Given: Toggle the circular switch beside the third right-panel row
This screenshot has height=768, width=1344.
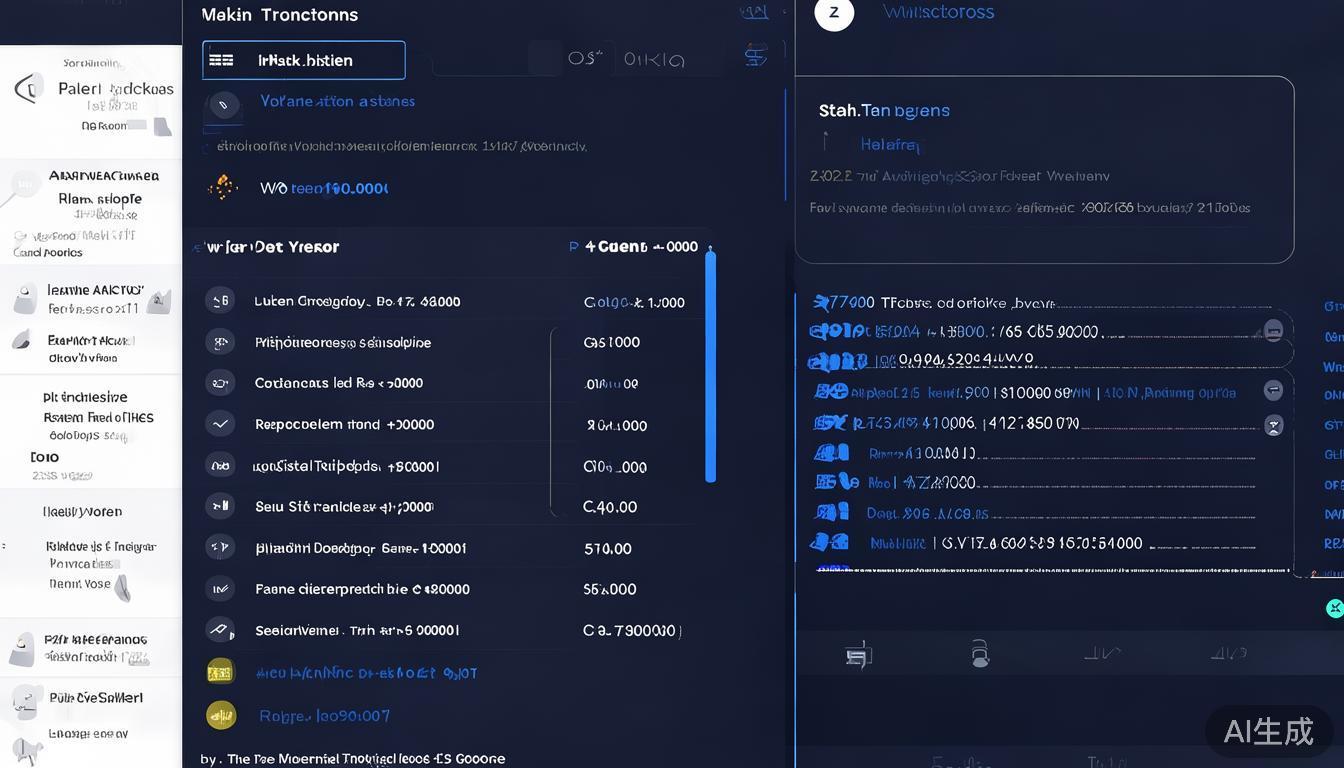Looking at the screenshot, I should [x=1273, y=330].
